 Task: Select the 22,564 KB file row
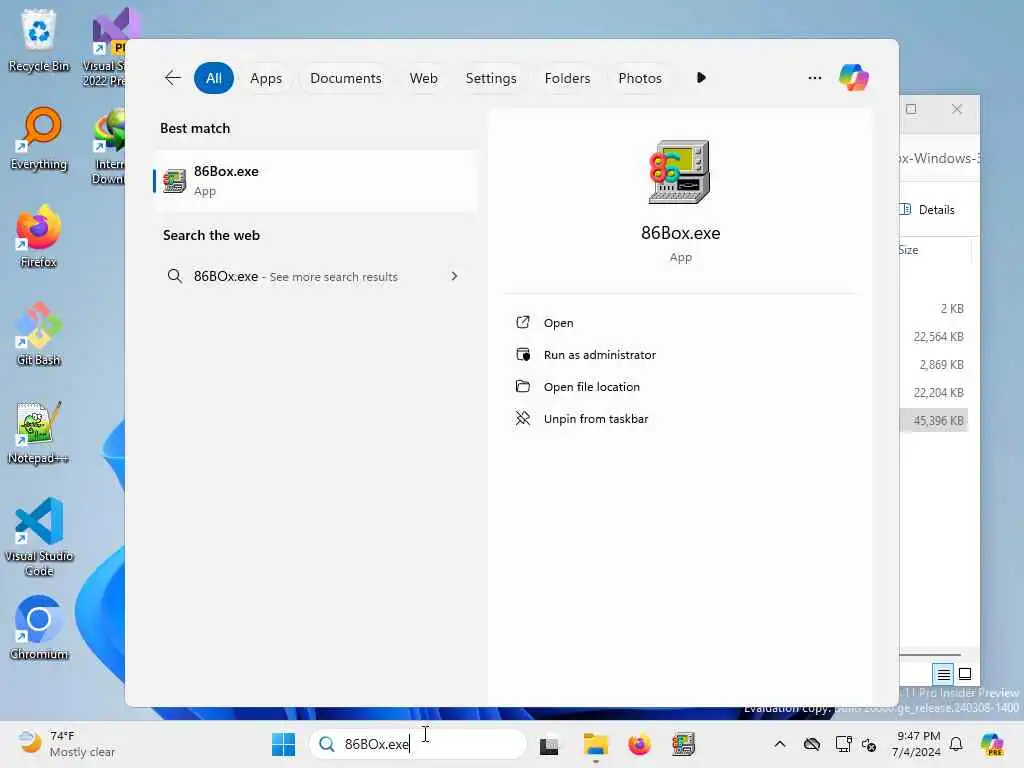pyautogui.click(x=934, y=336)
